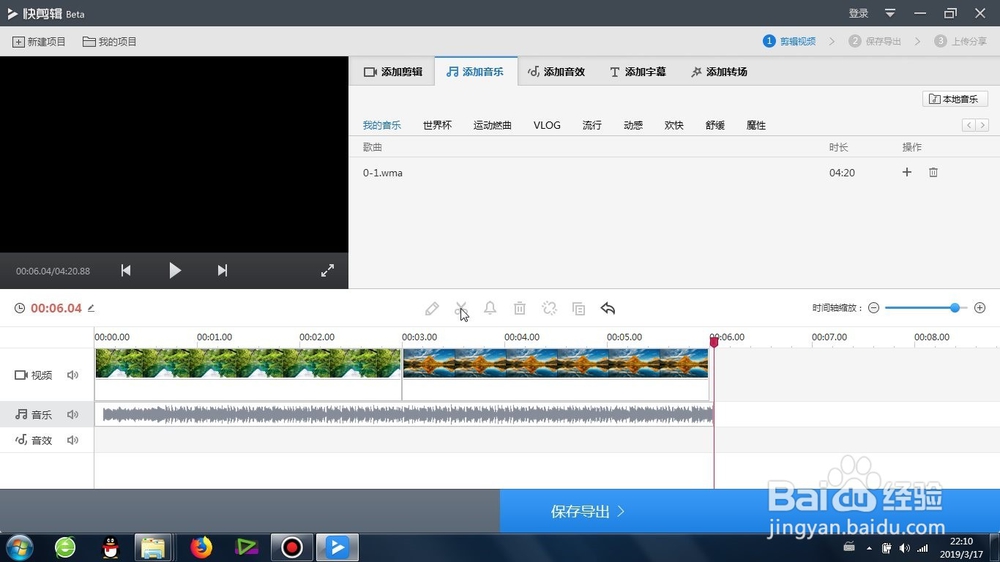Open the 添加字幕 tab
This screenshot has width=1000, height=562.
tap(638, 71)
